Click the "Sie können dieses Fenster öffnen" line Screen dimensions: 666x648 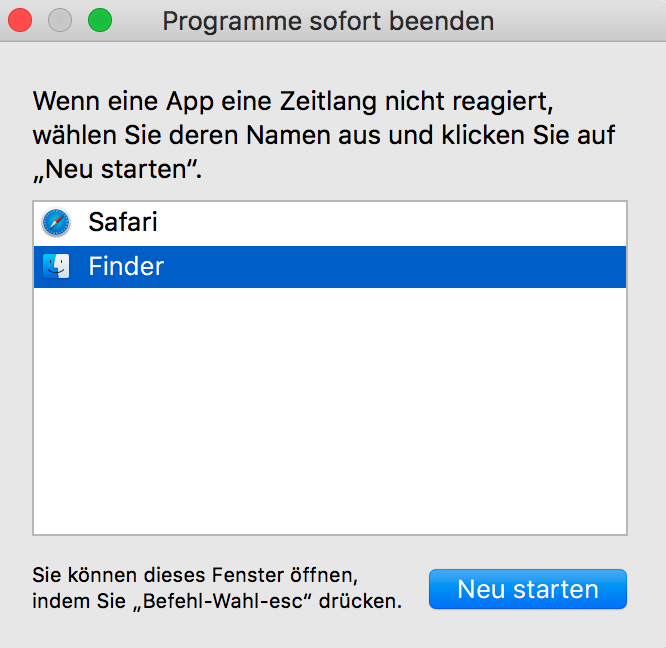[194, 575]
